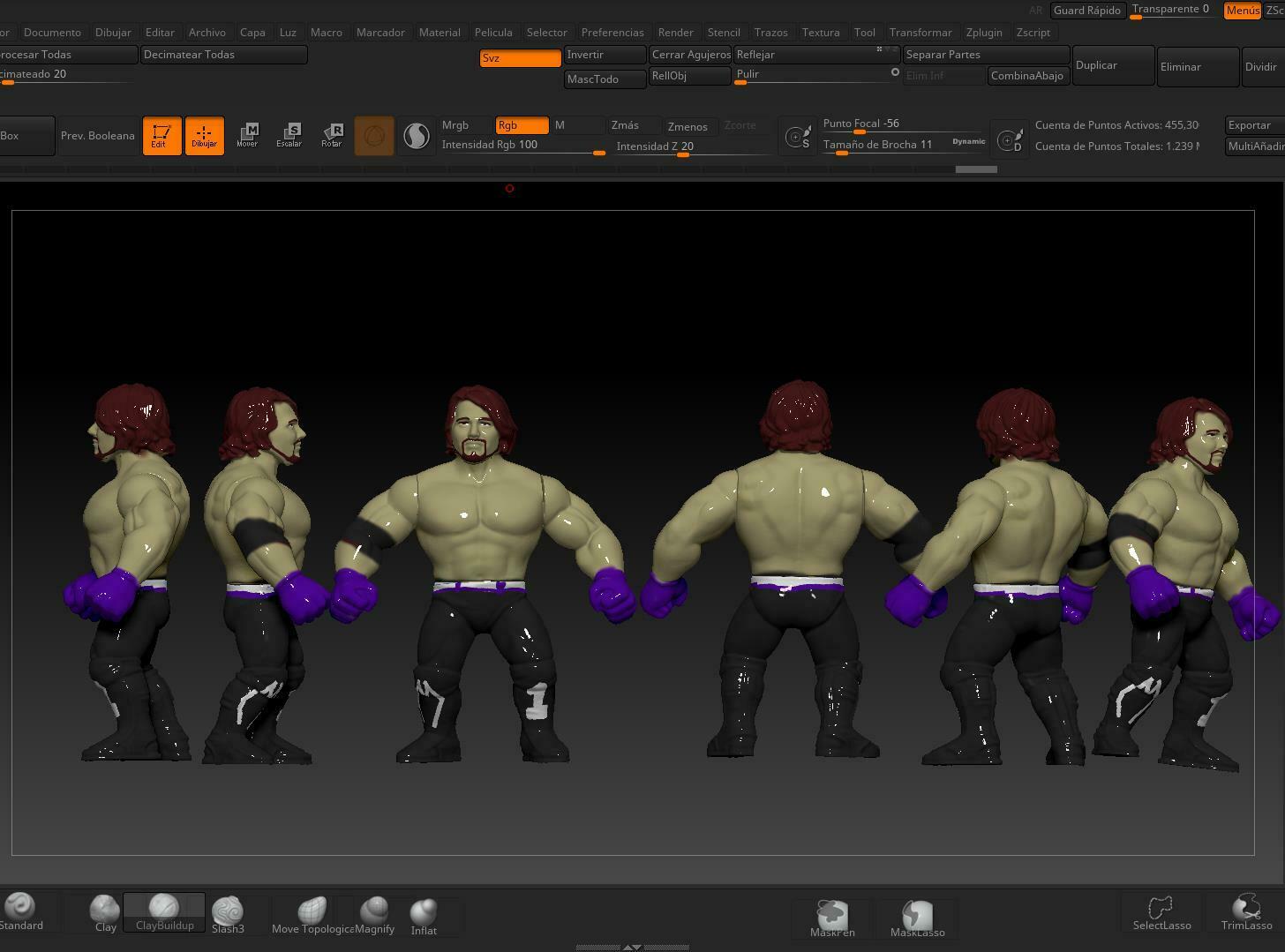Switch to Mover transform mode
Image resolution: width=1285 pixels, height=952 pixels.
click(247, 135)
